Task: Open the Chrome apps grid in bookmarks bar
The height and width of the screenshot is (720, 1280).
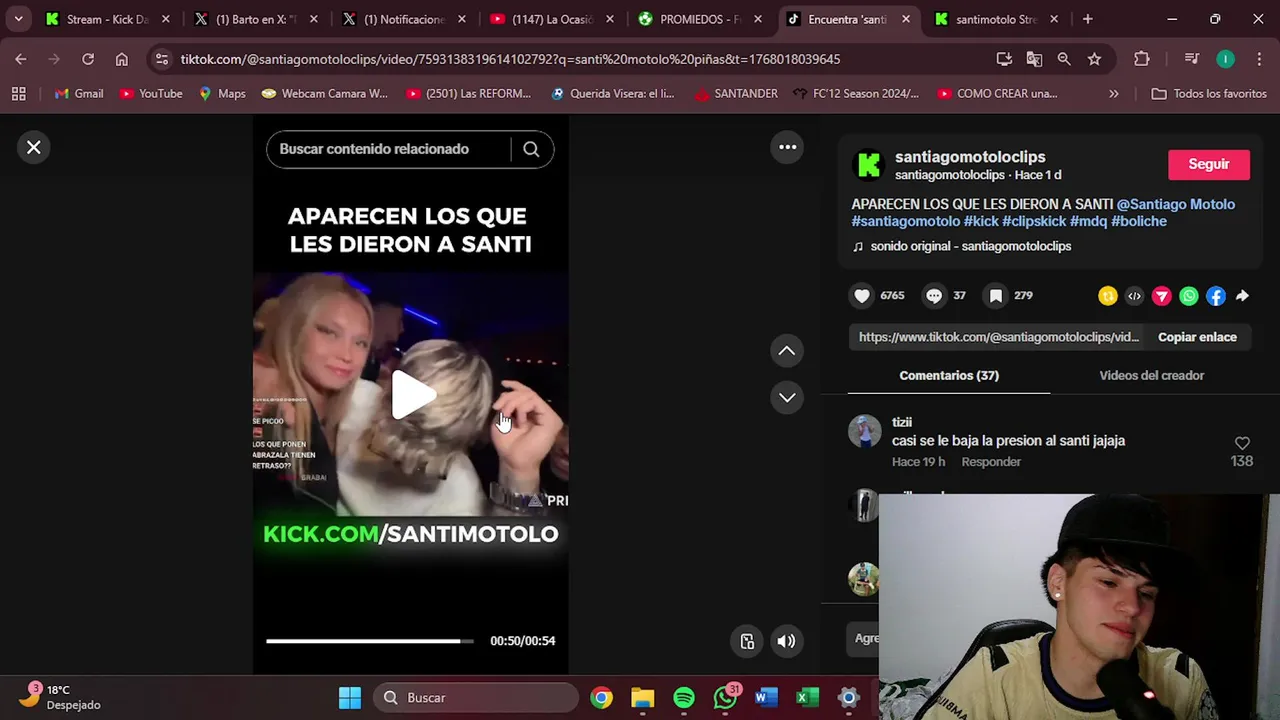Action: point(18,94)
